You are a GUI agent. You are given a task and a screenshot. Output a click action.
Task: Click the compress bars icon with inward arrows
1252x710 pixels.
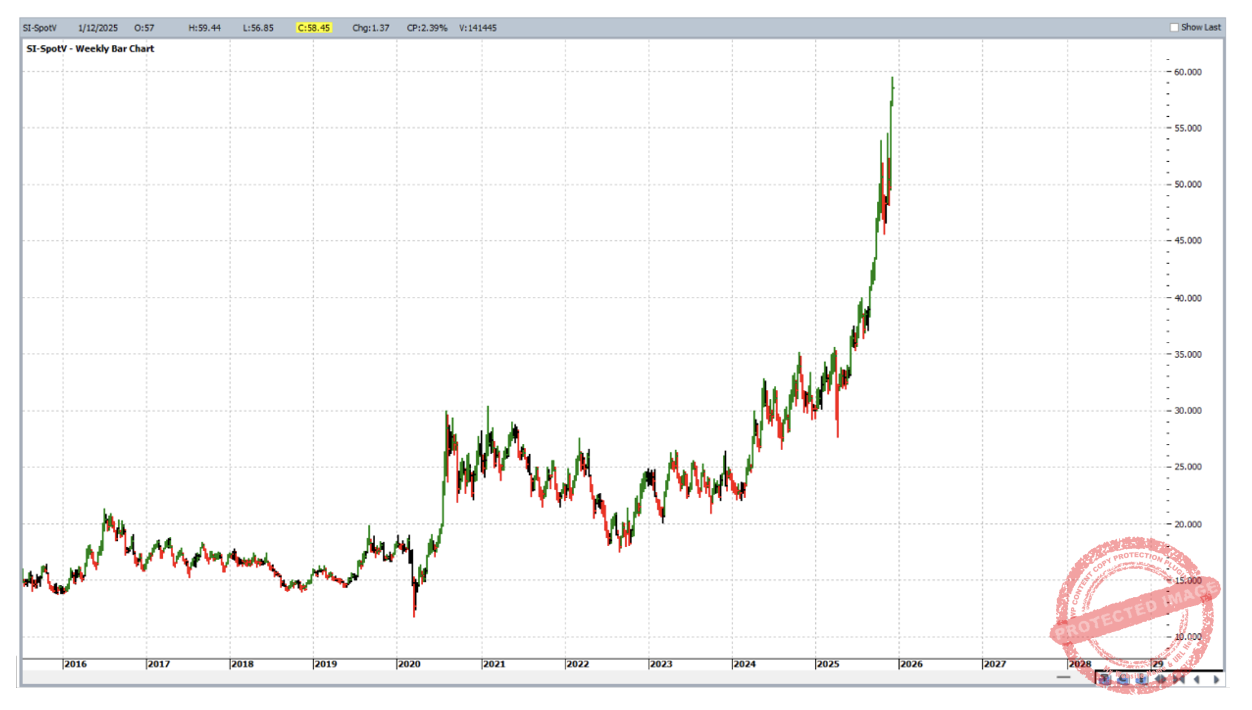point(1179,679)
